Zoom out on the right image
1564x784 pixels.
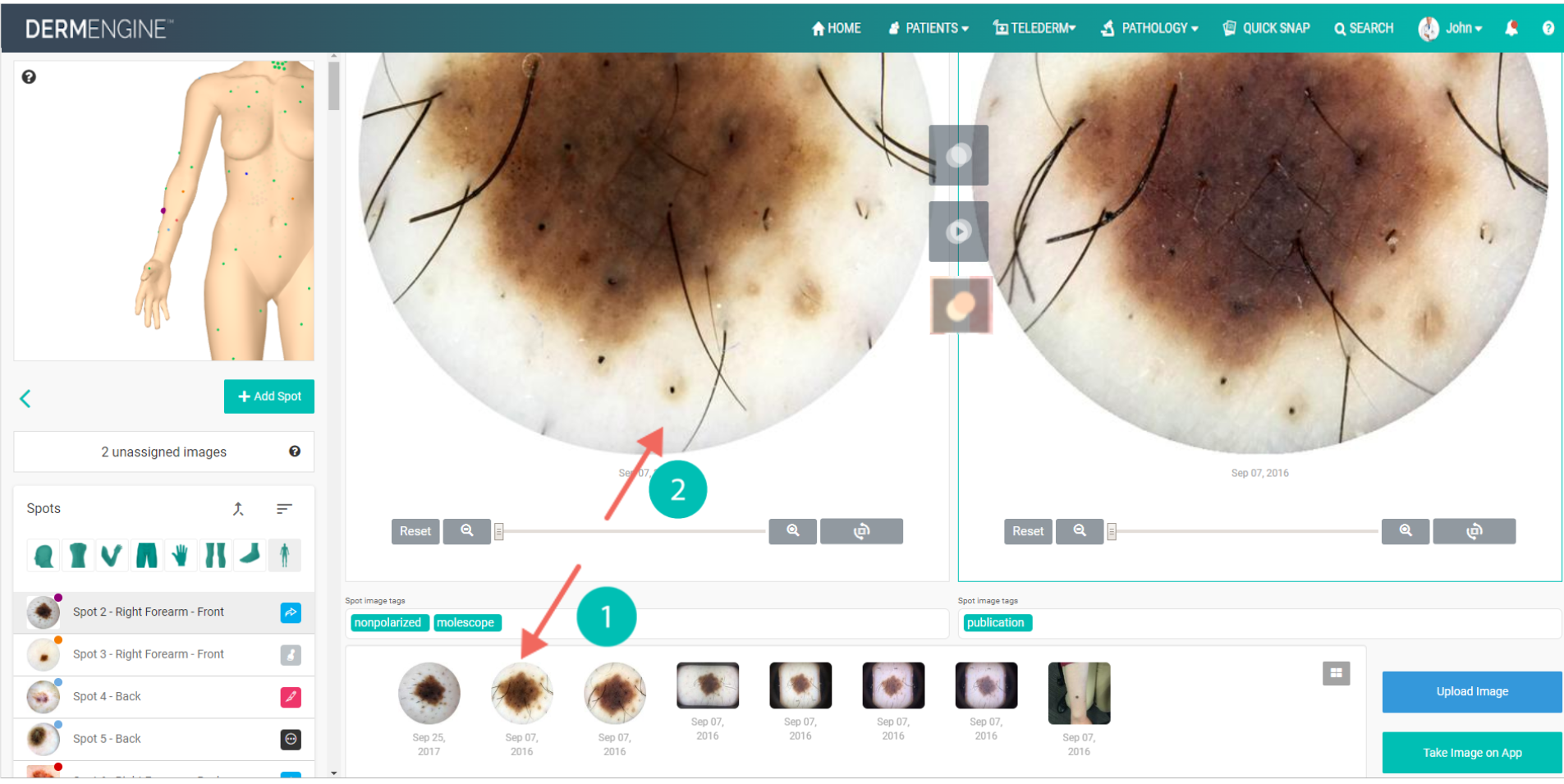pos(1080,531)
